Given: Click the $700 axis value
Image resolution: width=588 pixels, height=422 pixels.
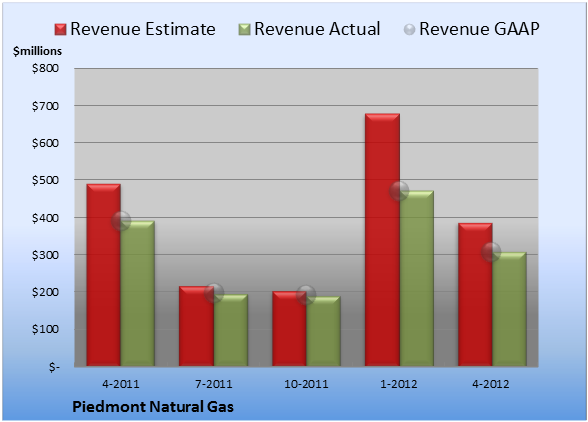Looking at the screenshot, I should point(45,106).
